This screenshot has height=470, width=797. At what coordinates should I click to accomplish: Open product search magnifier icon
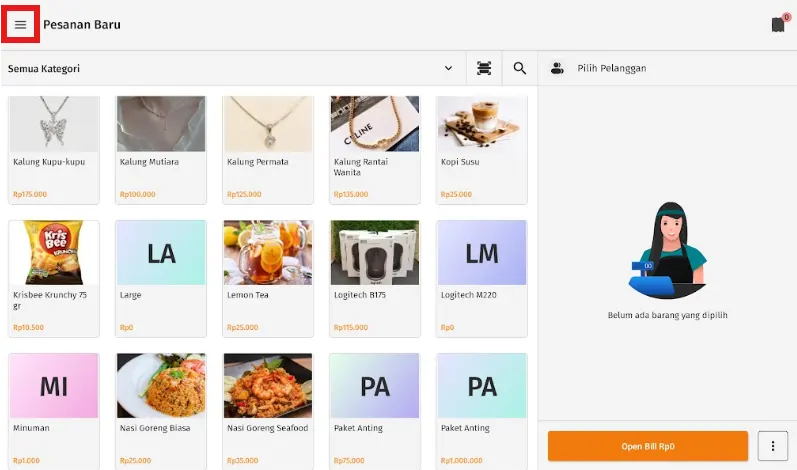[x=520, y=68]
